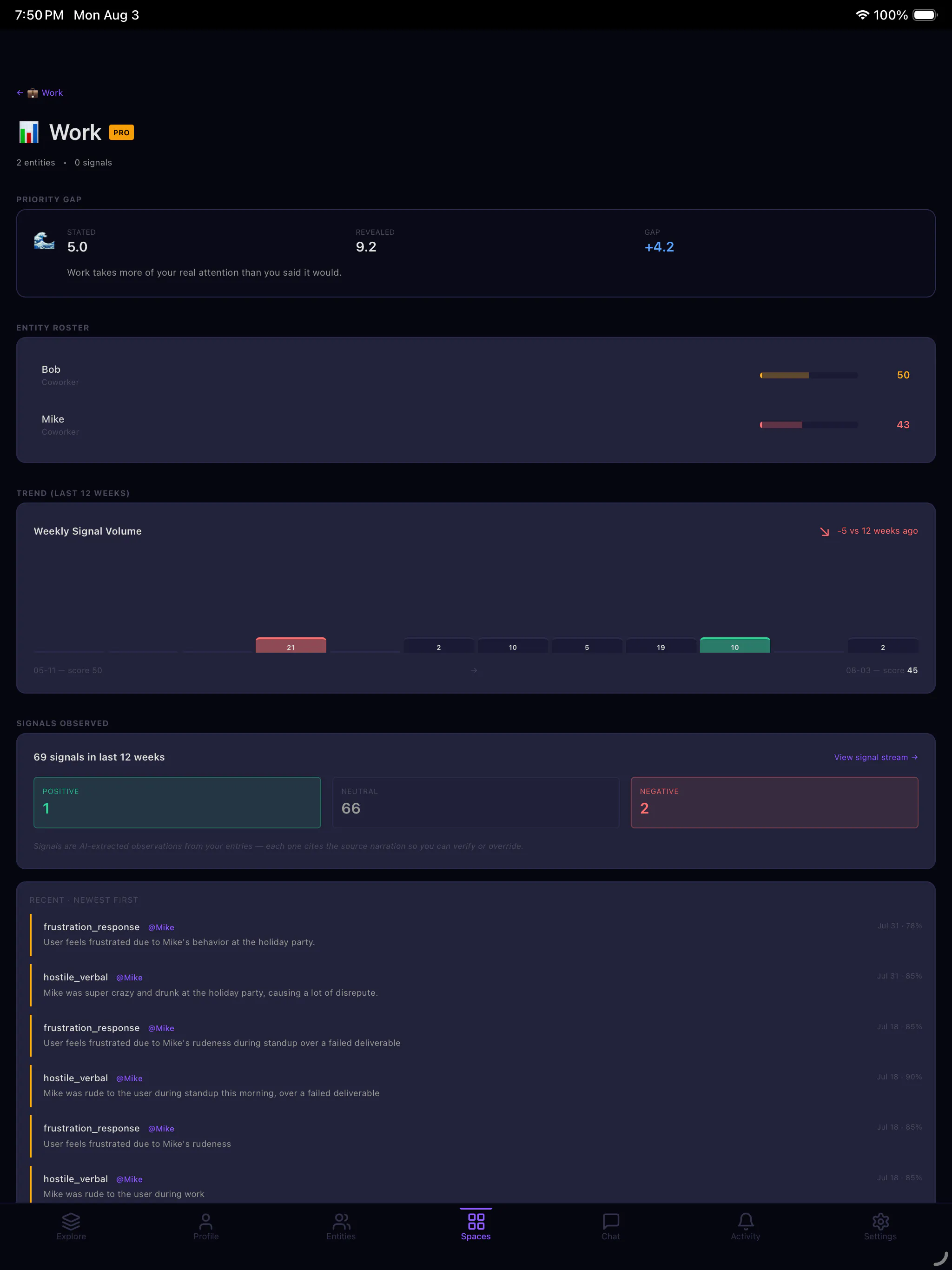Open Bob coworker entity row

click(x=476, y=375)
